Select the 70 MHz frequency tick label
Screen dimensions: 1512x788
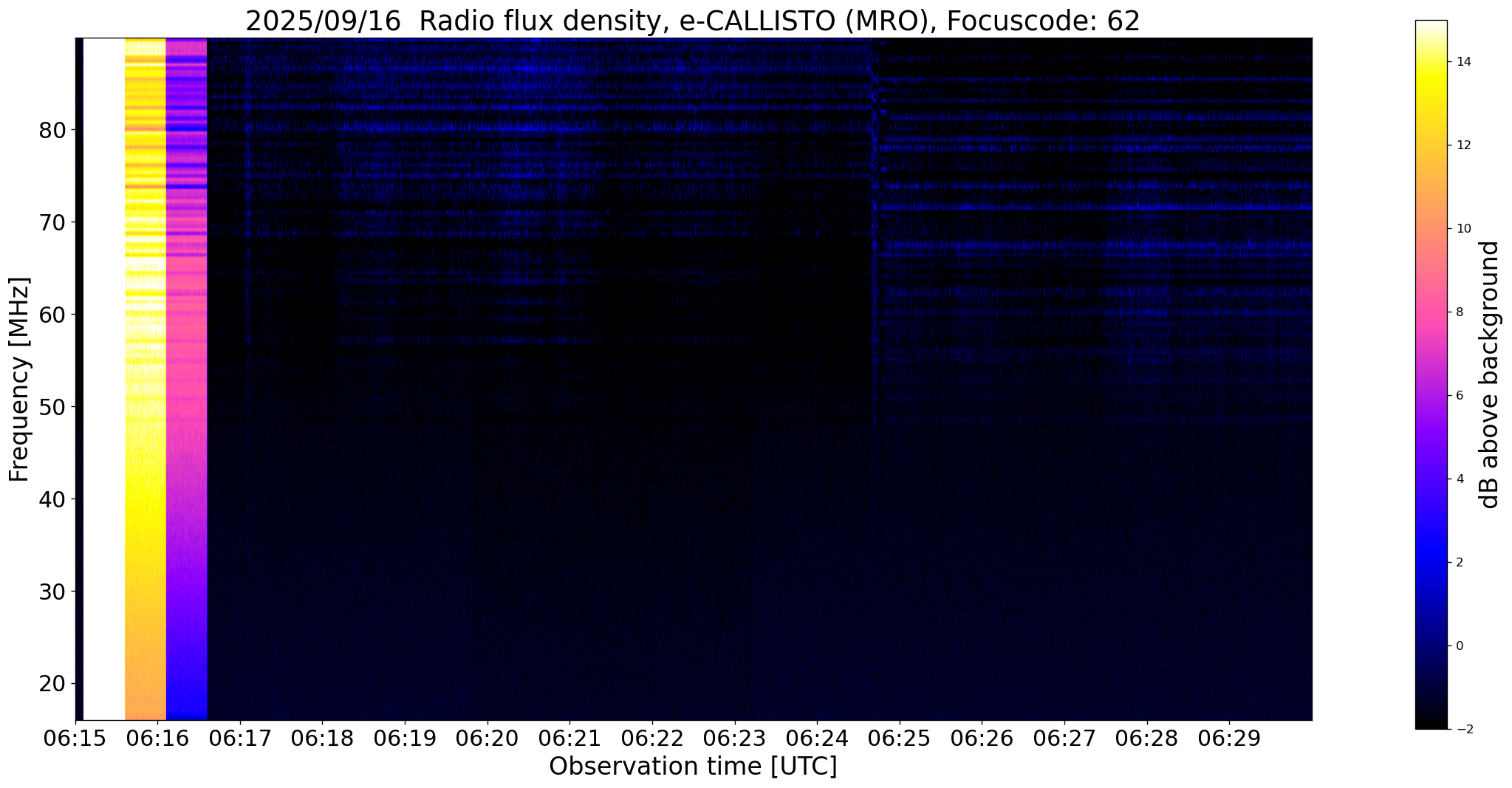pos(52,222)
